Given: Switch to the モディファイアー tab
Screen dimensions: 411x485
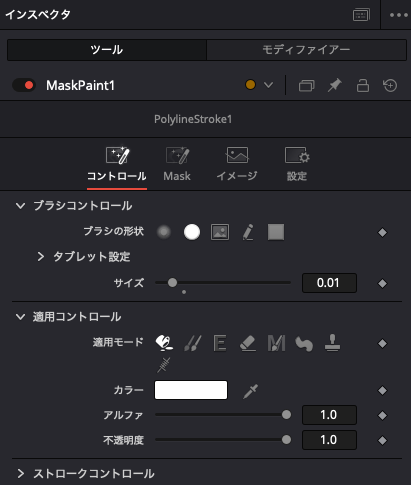Looking at the screenshot, I should pos(306,50).
